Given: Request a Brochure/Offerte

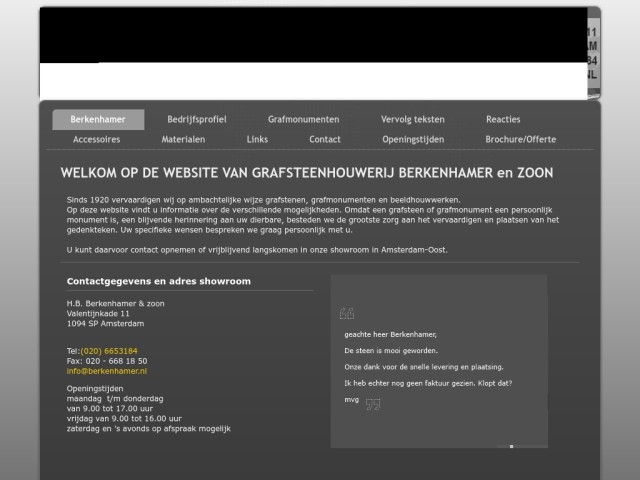Looking at the screenshot, I should 520,139.
